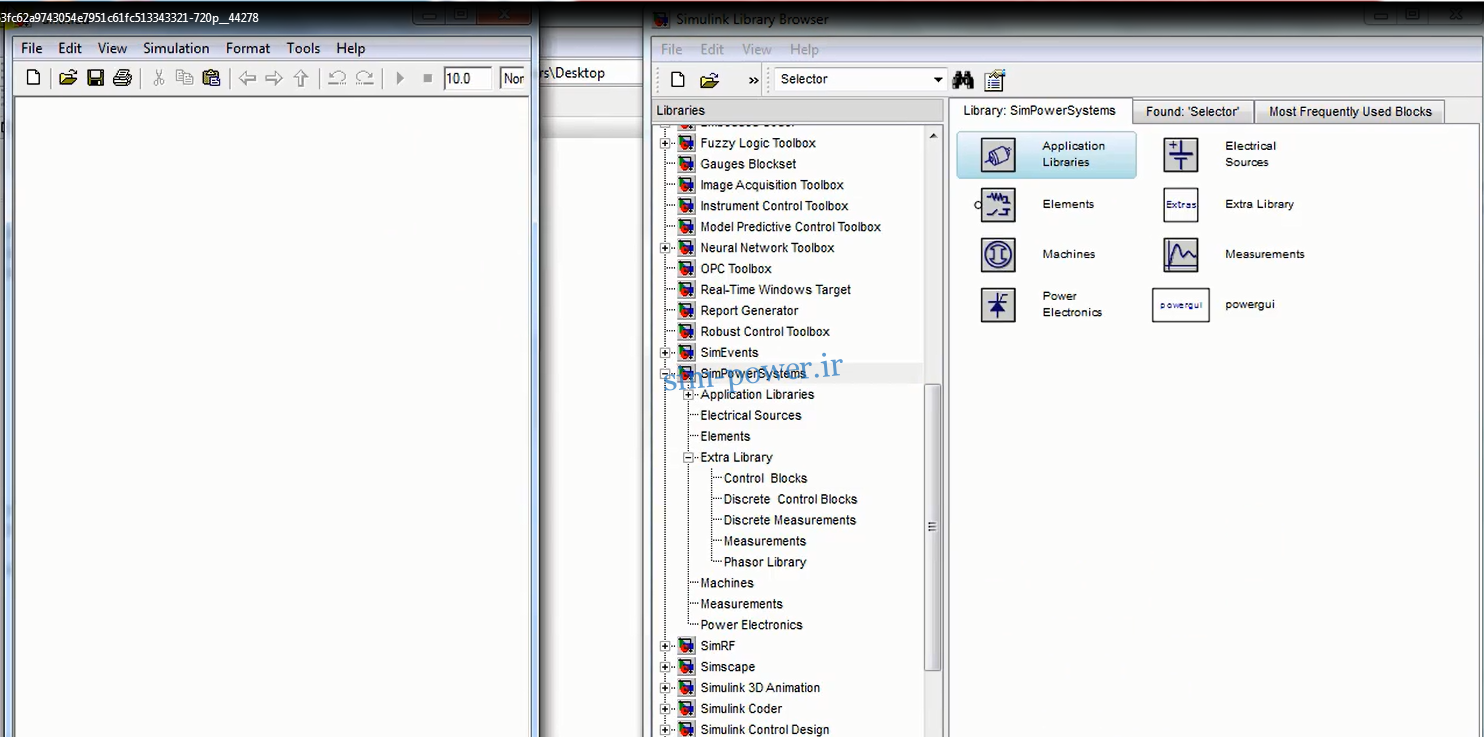The height and width of the screenshot is (737, 1484).
Task: Click the tree scrollbar up arrow
Action: click(933, 136)
